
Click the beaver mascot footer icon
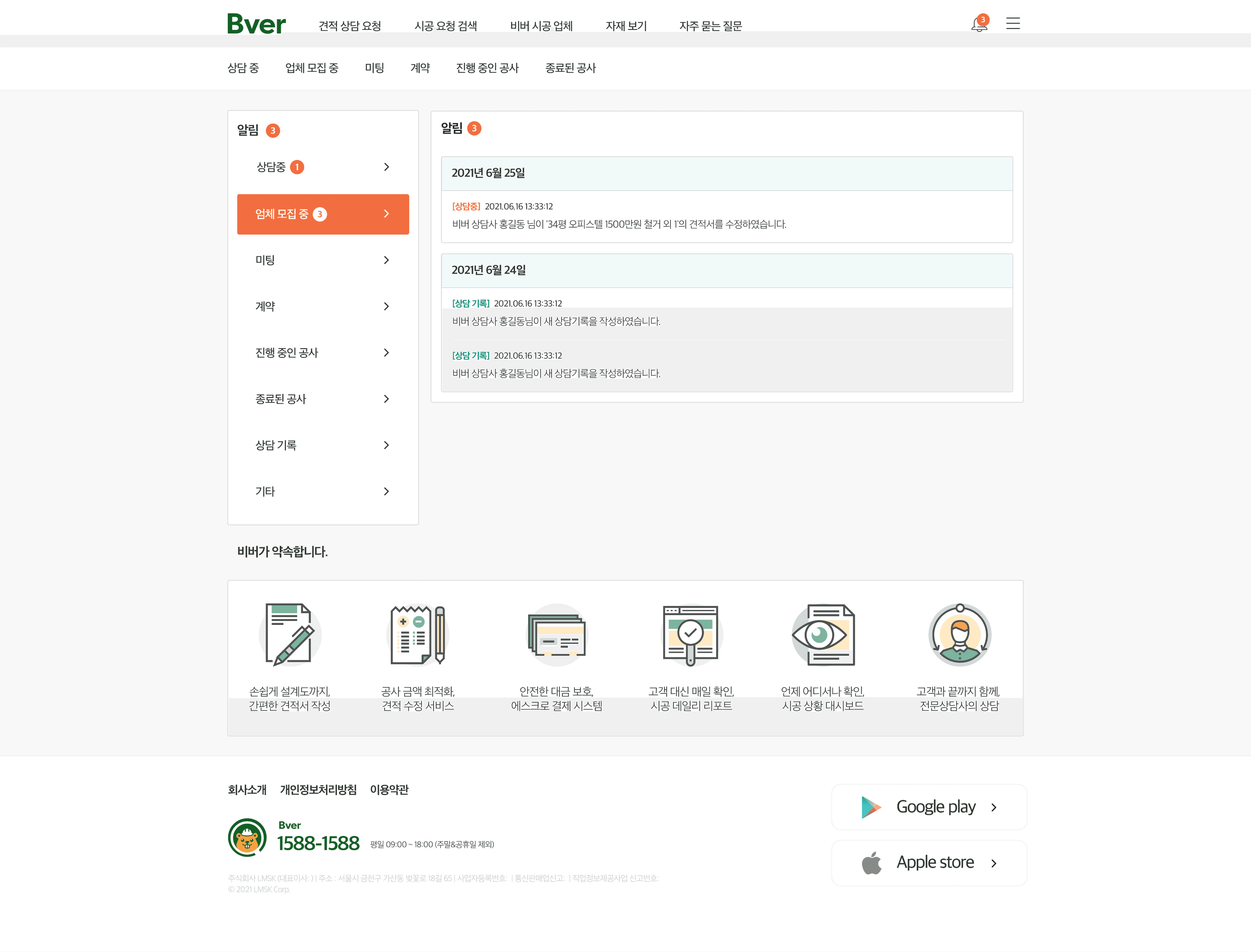pyautogui.click(x=247, y=838)
